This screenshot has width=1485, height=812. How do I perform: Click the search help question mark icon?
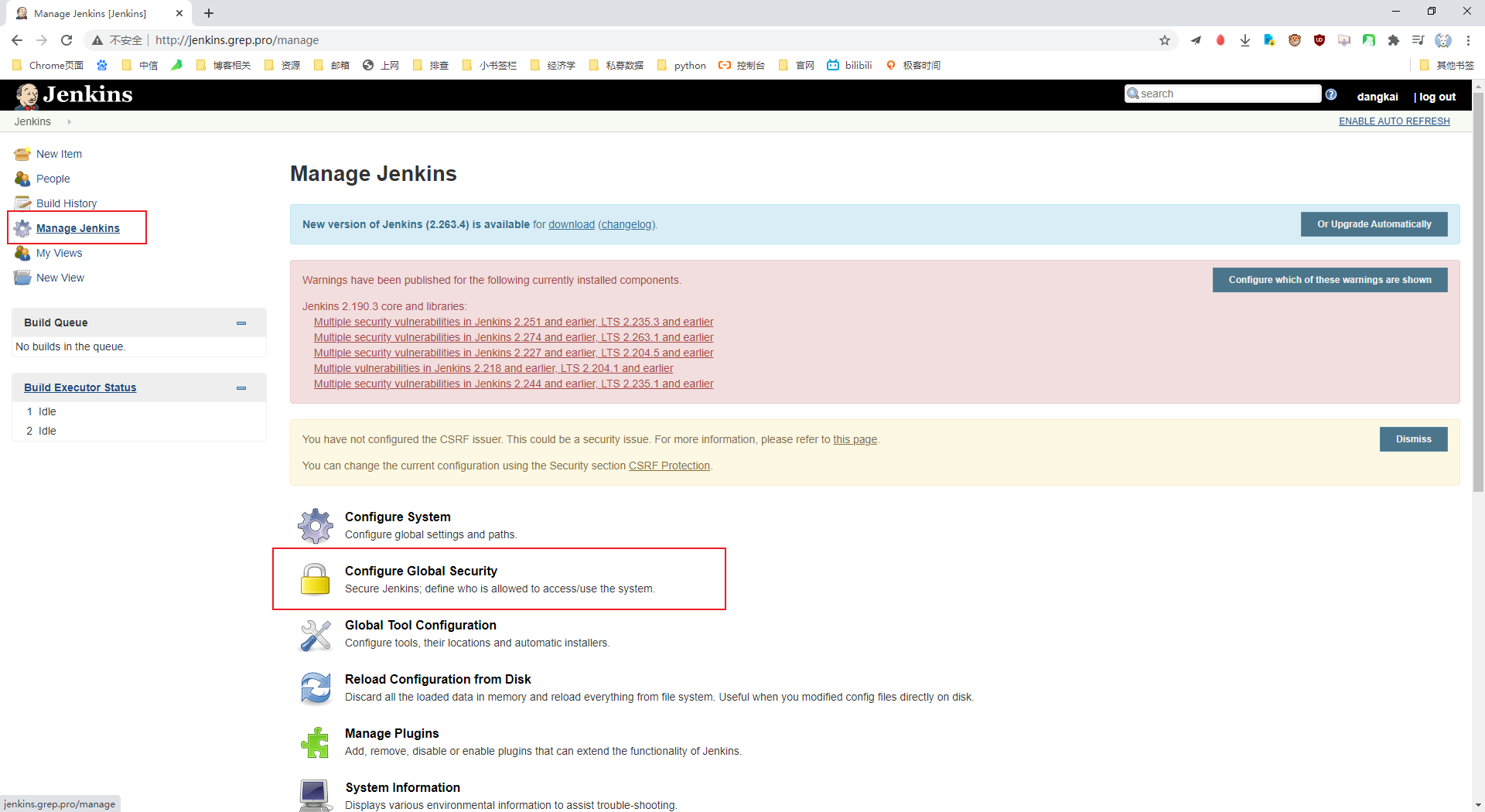[1331, 94]
